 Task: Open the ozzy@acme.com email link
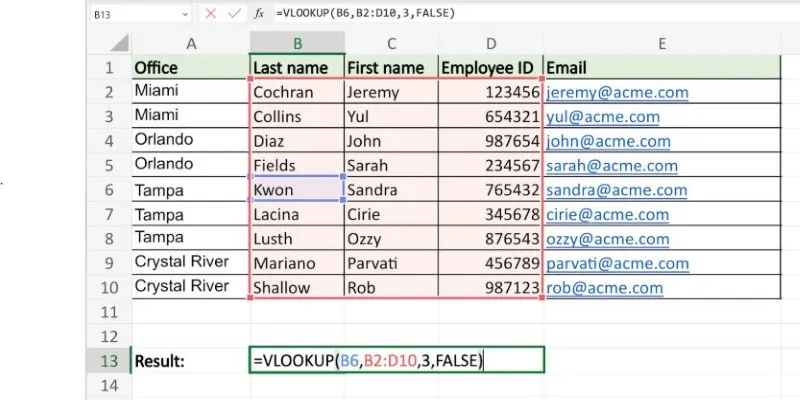click(608, 239)
